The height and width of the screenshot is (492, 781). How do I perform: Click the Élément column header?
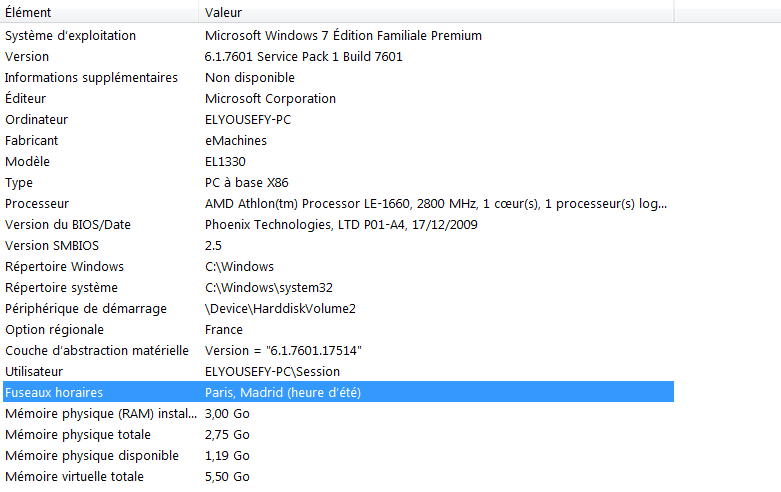(x=100, y=12)
